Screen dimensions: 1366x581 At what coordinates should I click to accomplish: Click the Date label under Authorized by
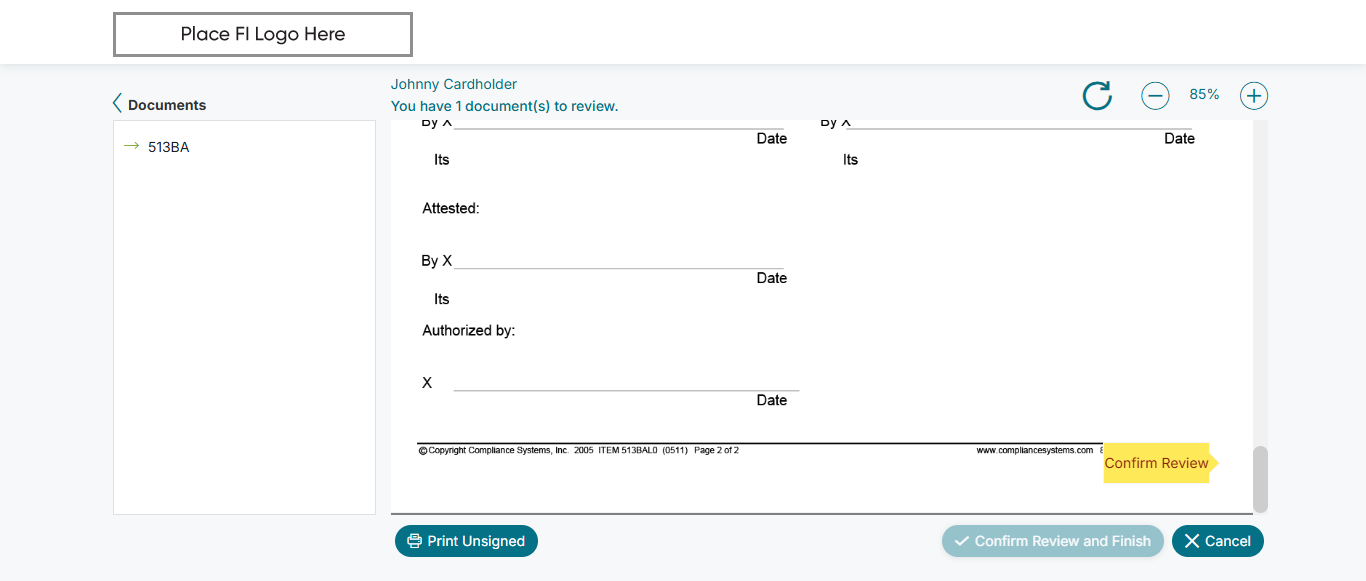[x=771, y=400]
